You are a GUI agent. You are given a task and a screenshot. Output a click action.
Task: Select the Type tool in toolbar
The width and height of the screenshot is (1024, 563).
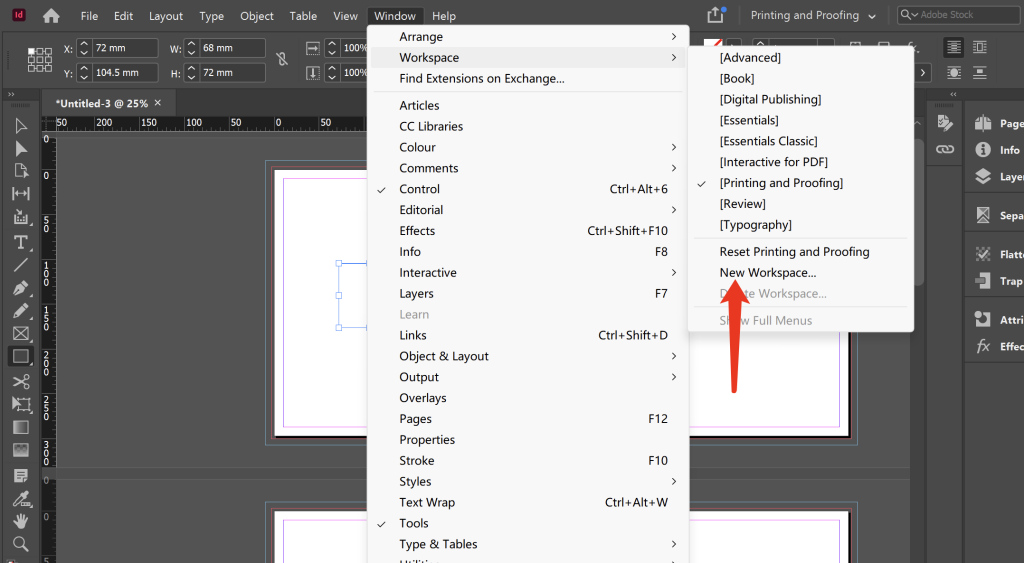click(20, 242)
